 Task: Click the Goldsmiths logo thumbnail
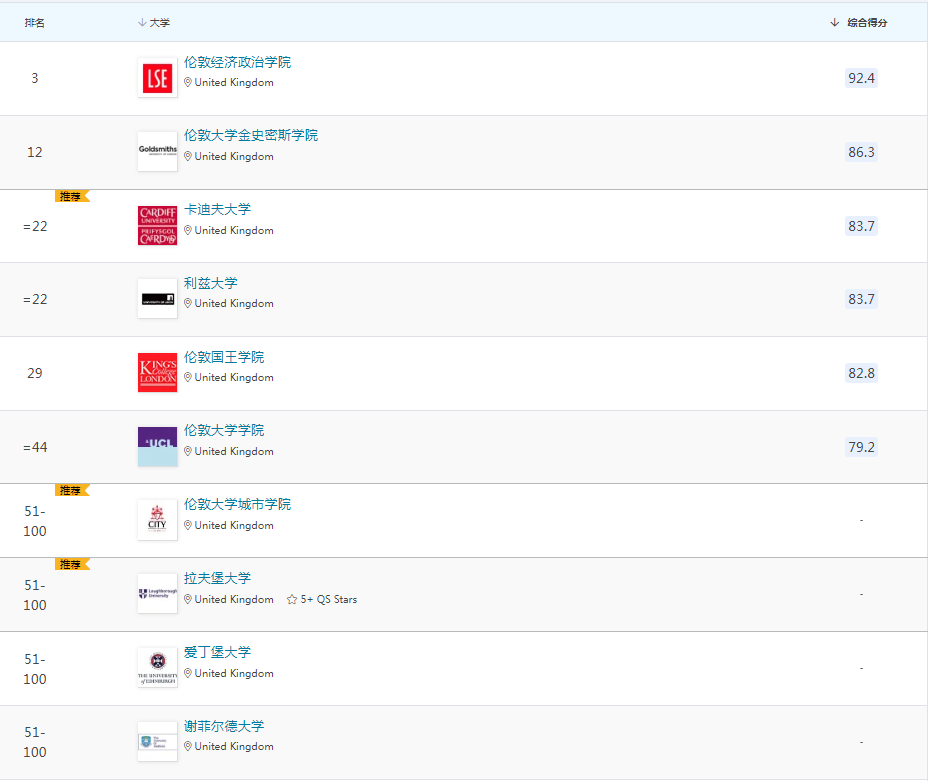(157, 152)
